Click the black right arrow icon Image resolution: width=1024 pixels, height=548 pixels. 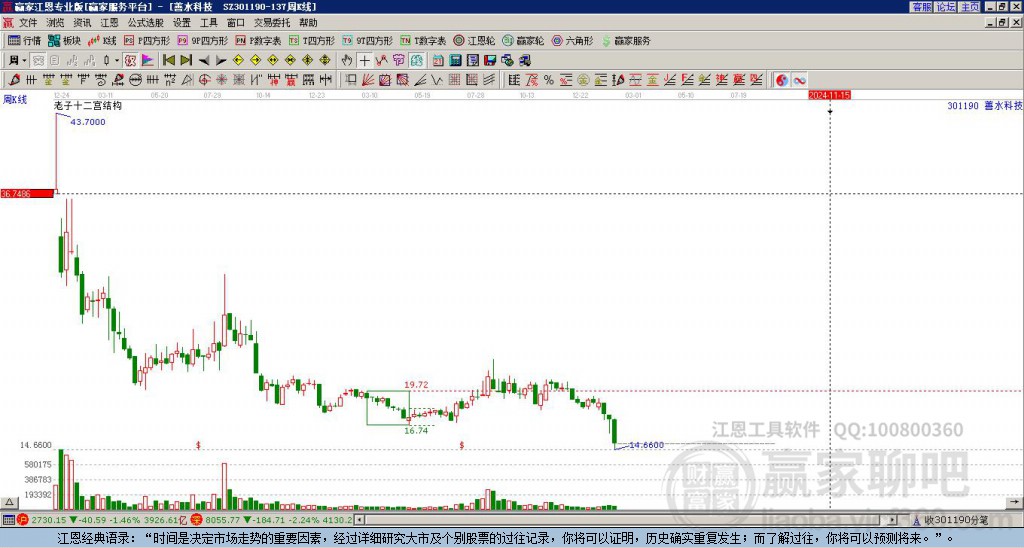221,61
